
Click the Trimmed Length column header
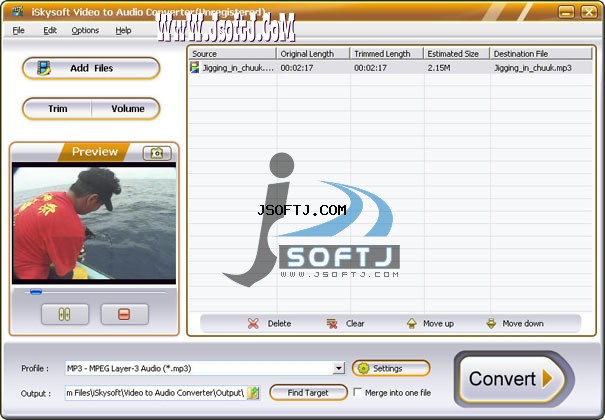pos(386,54)
